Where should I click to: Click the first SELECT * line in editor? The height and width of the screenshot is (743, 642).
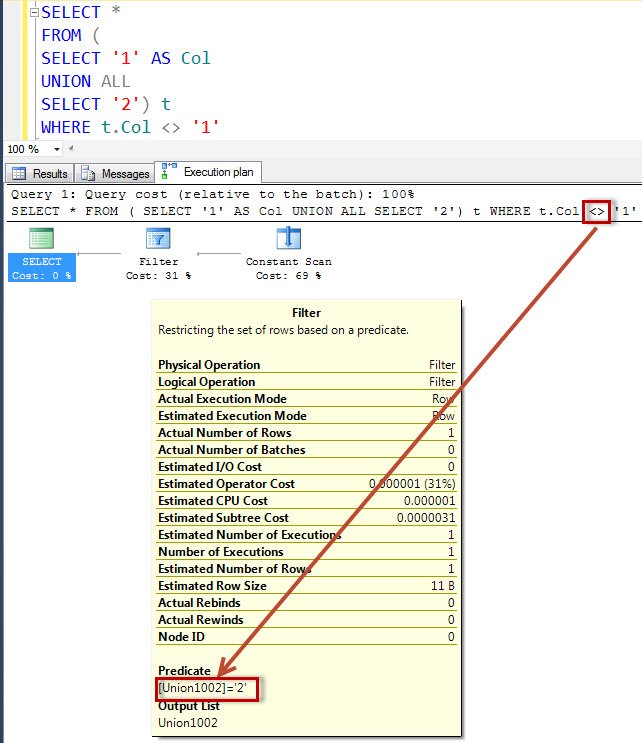pos(81,12)
